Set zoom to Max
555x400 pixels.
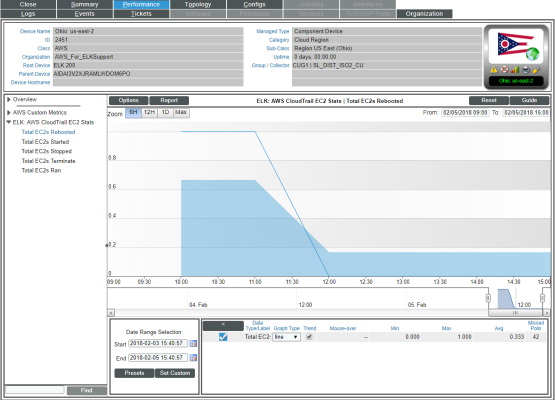coord(181,113)
